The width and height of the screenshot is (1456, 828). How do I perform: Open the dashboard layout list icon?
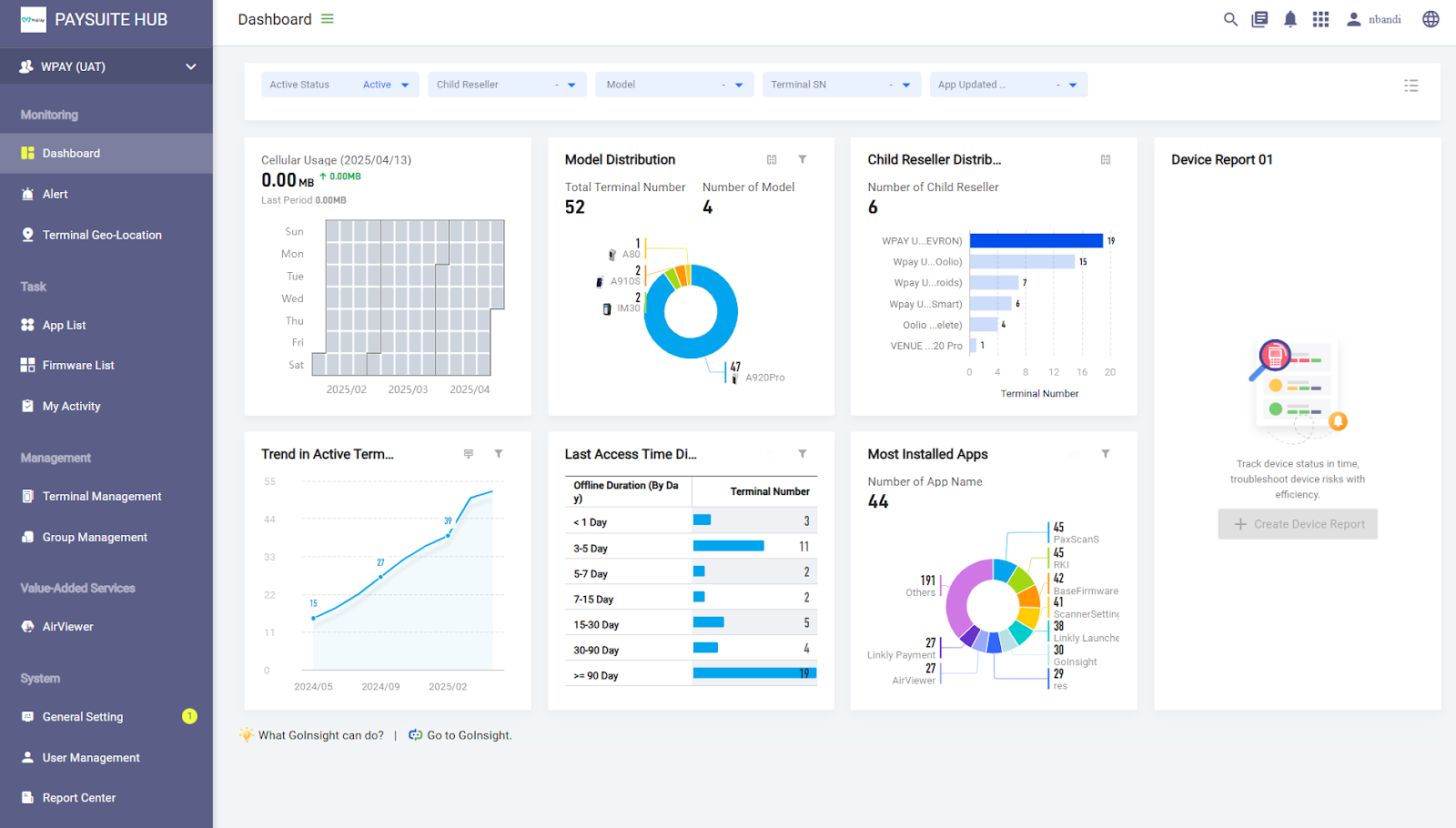(1411, 86)
